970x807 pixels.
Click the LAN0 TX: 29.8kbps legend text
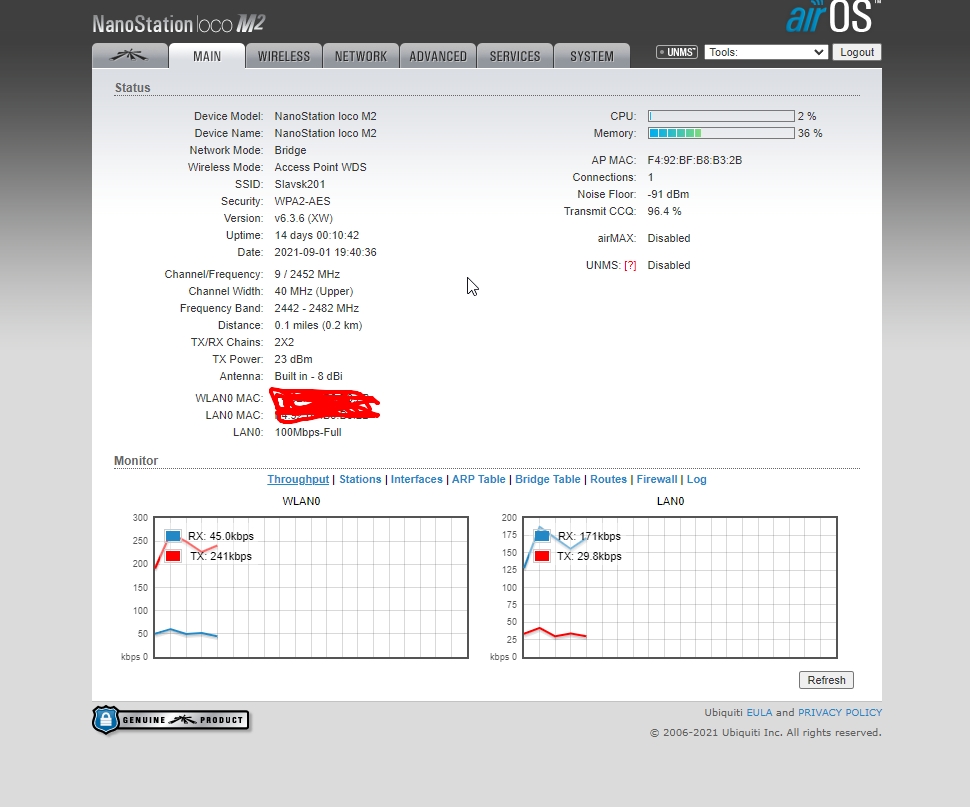click(589, 556)
